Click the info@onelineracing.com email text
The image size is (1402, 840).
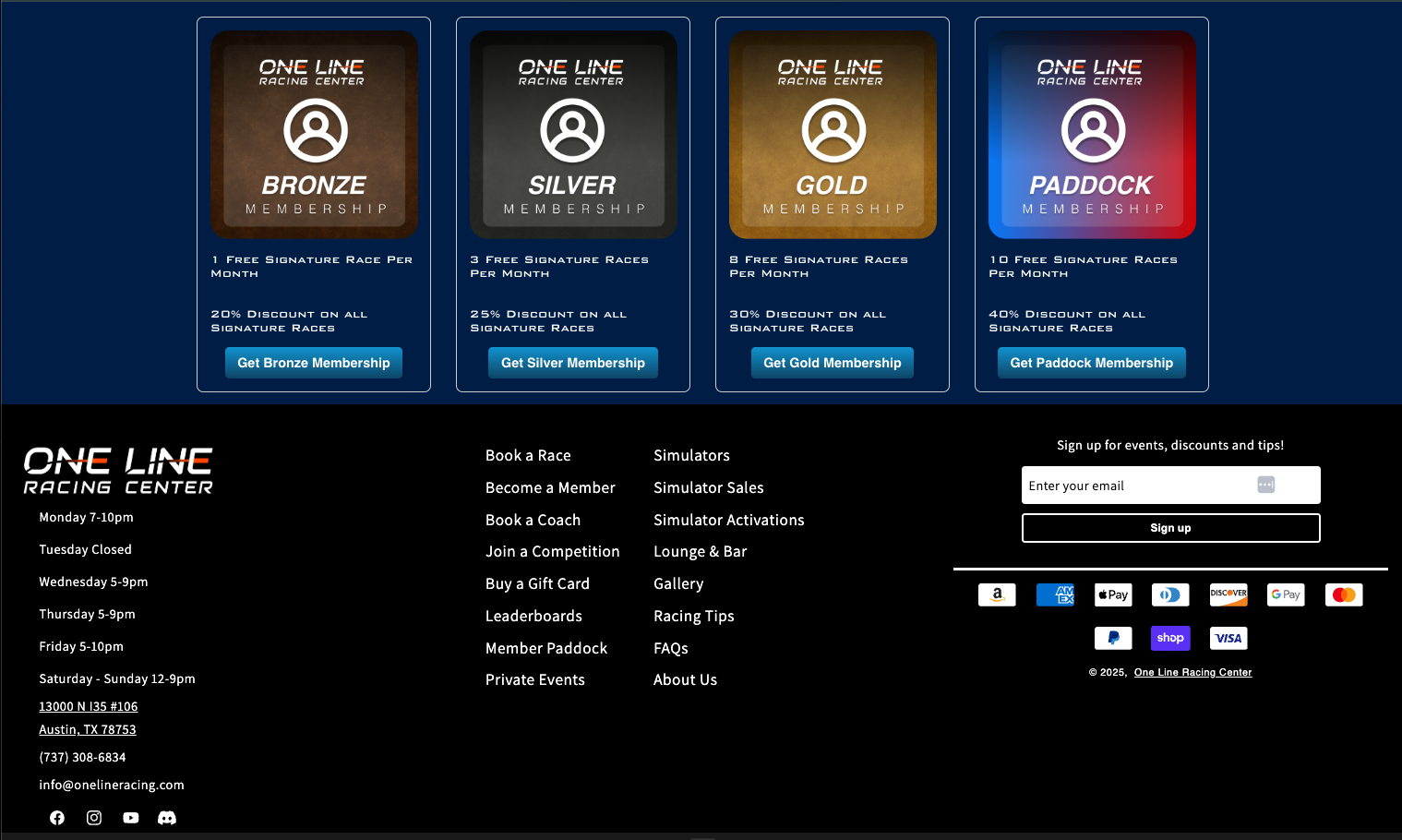[x=112, y=785]
